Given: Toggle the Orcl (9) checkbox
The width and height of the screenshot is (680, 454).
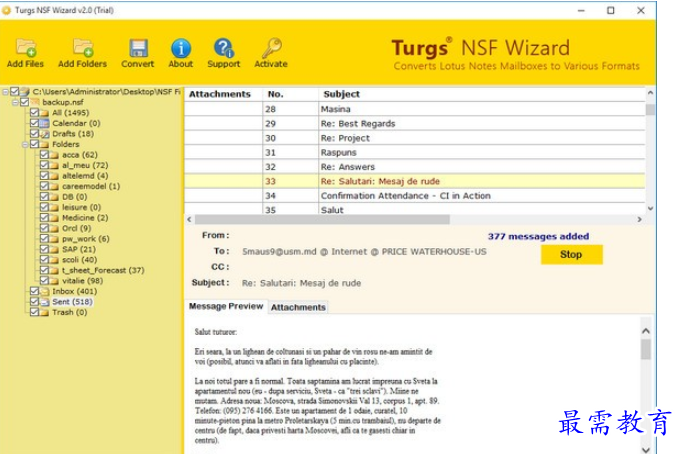Looking at the screenshot, I should (x=45, y=228).
